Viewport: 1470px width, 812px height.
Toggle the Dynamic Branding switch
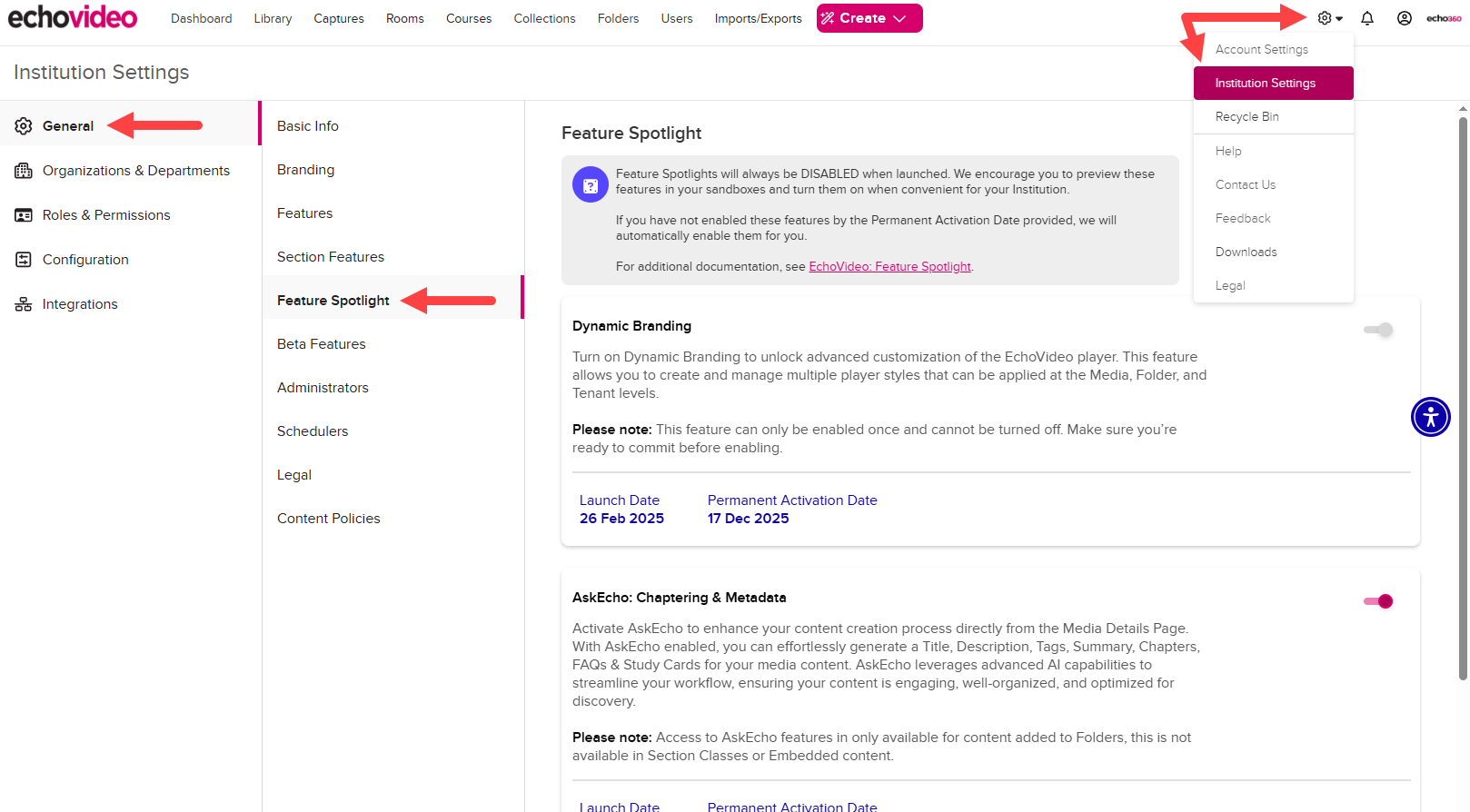(x=1378, y=330)
